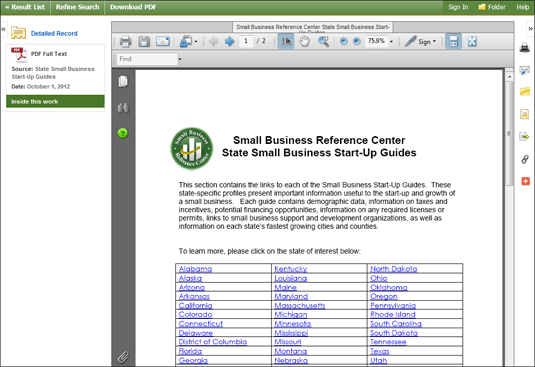Return to Result List
The image size is (535, 367).
point(25,7)
